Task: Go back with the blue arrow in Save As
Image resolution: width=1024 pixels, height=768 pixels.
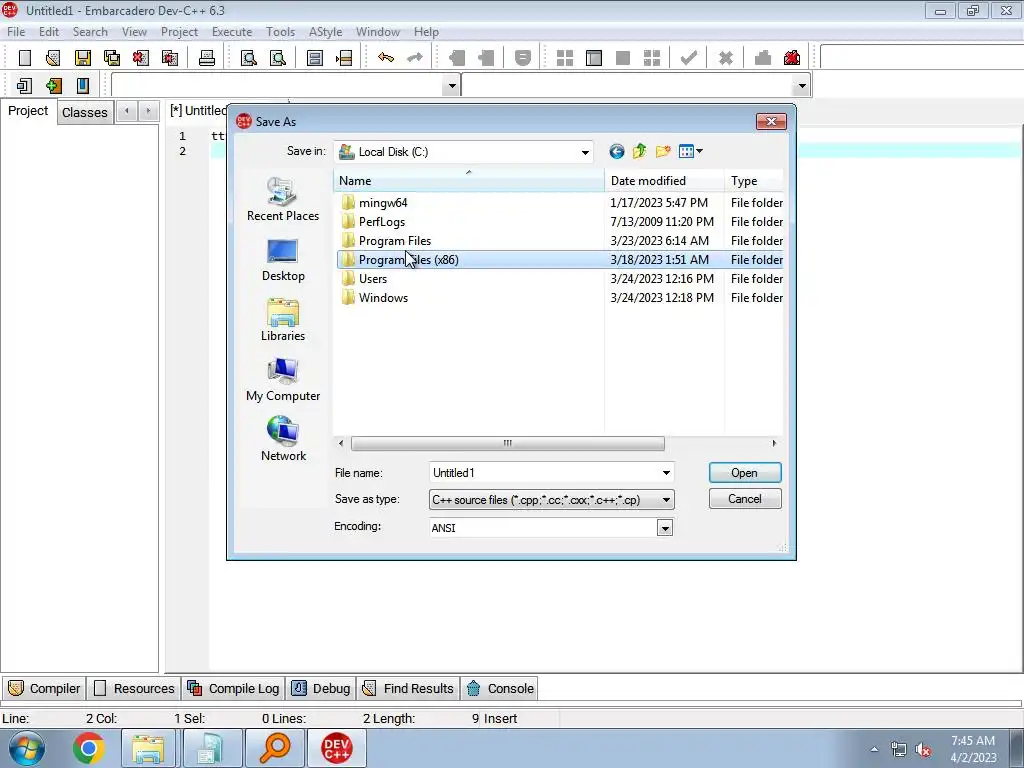Action: (x=616, y=152)
